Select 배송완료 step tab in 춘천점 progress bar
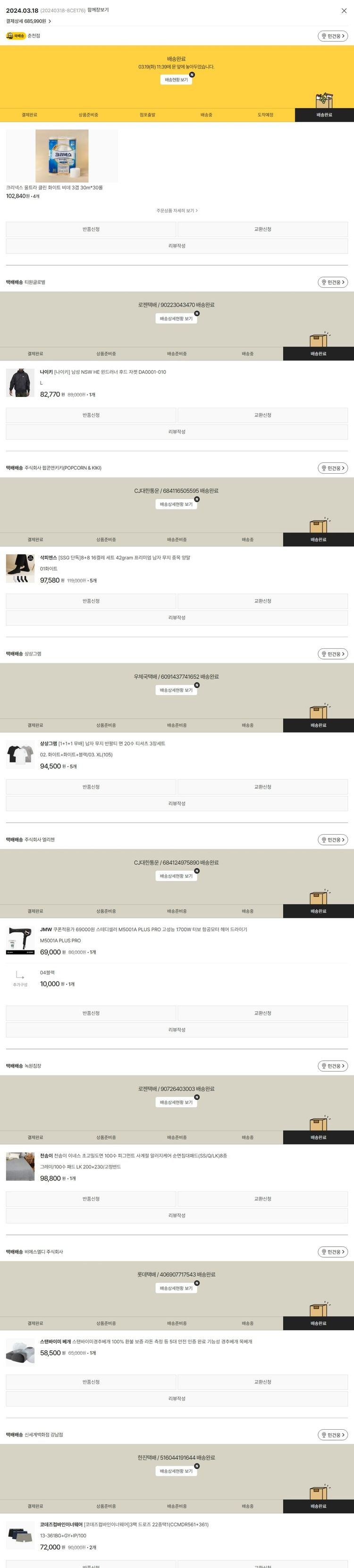 [x=324, y=115]
